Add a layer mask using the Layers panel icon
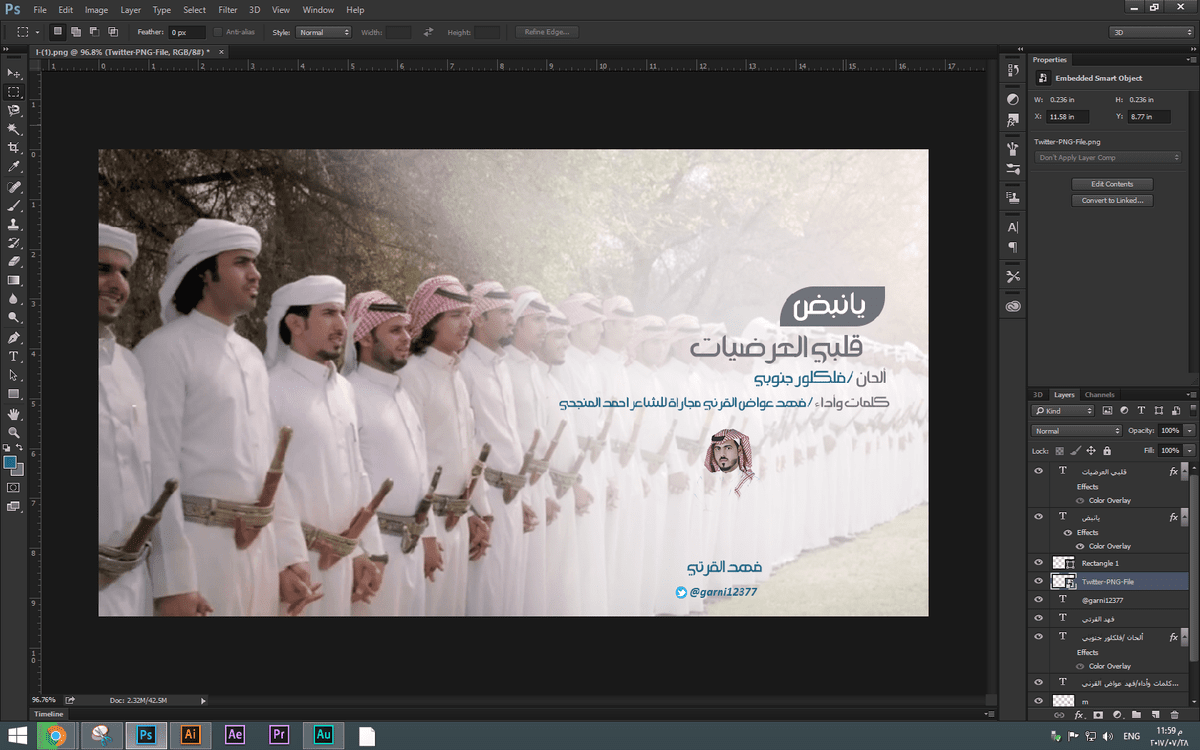The width and height of the screenshot is (1200, 750). (x=1098, y=715)
